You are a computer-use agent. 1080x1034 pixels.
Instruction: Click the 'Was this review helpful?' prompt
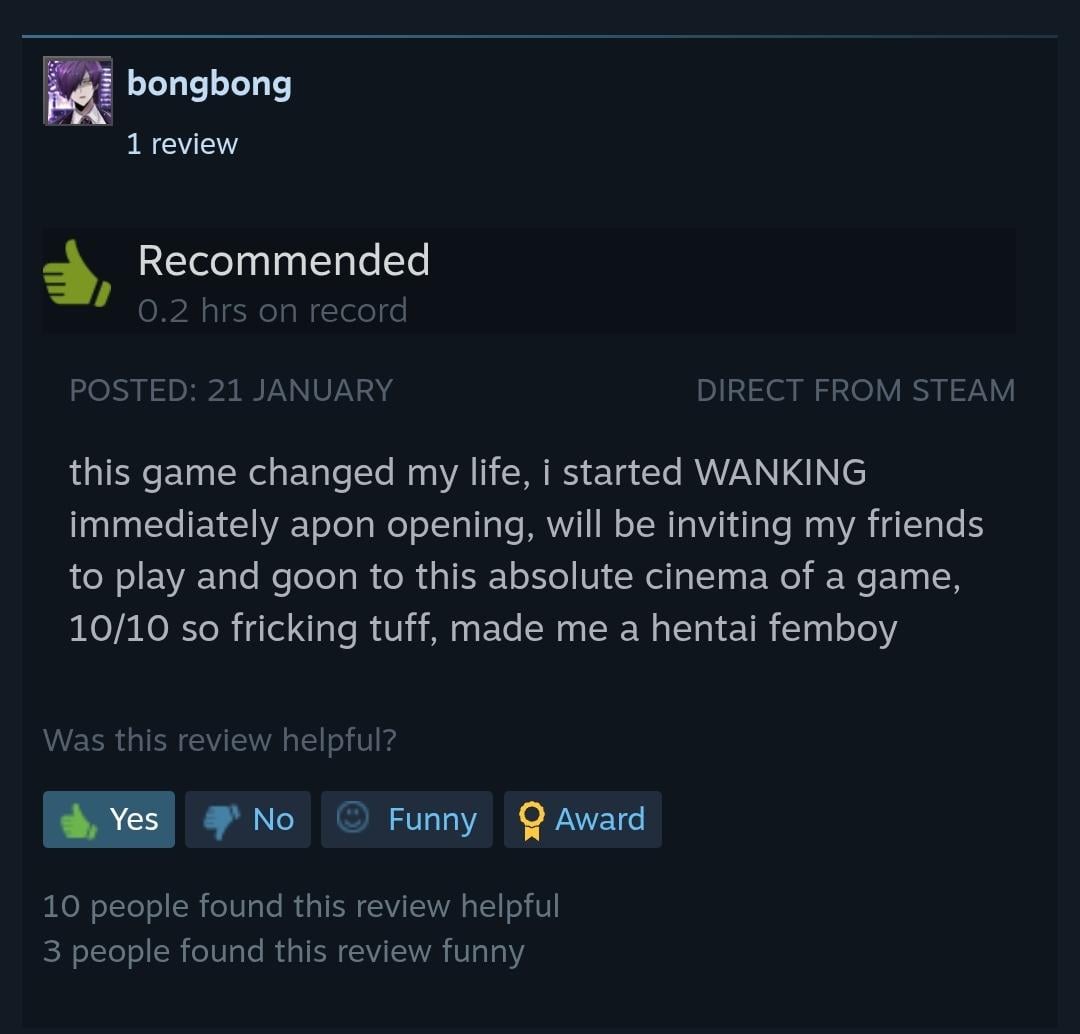(x=220, y=740)
